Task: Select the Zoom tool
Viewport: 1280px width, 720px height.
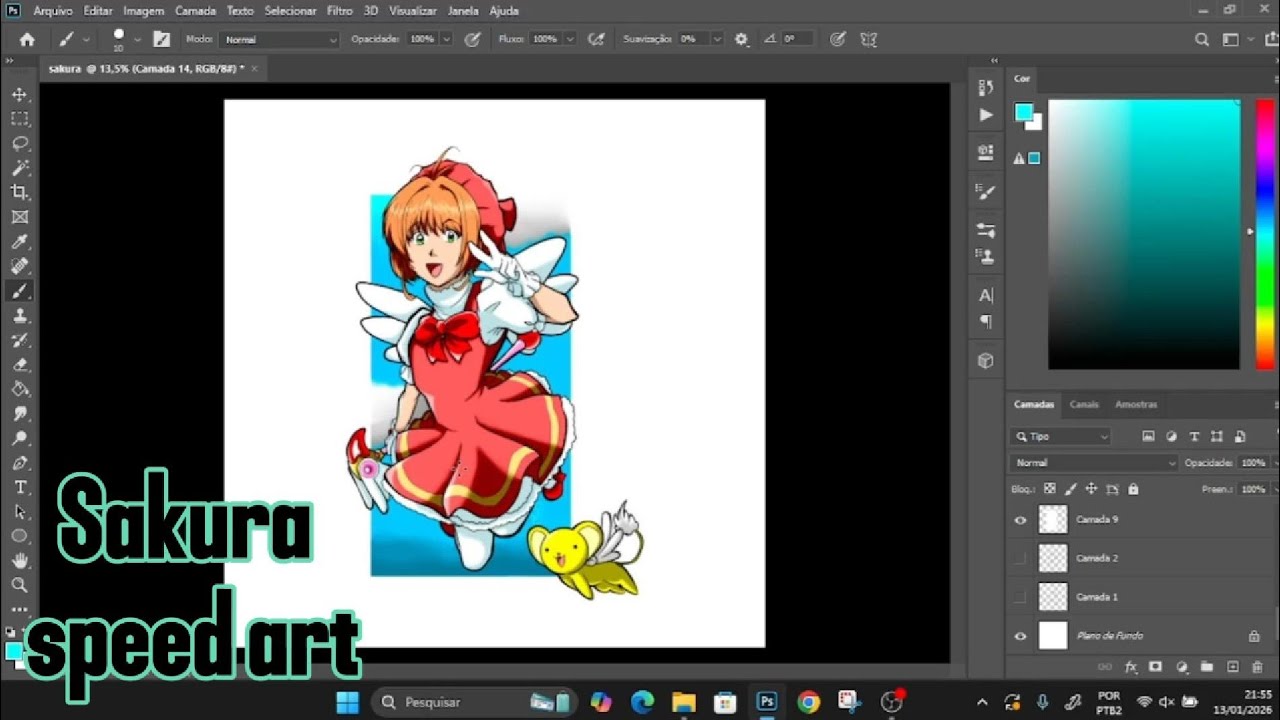Action: pyautogui.click(x=19, y=585)
